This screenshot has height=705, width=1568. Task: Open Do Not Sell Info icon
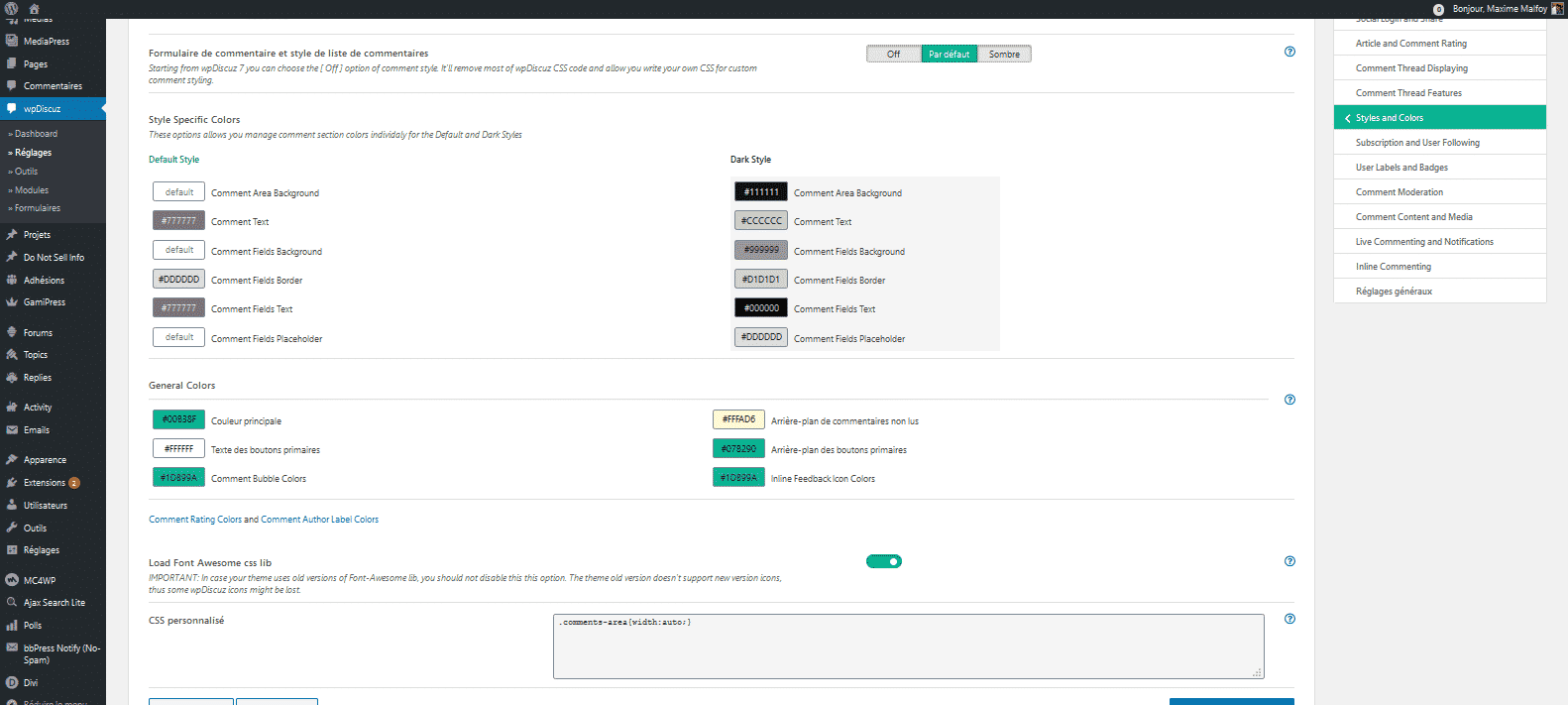12,257
